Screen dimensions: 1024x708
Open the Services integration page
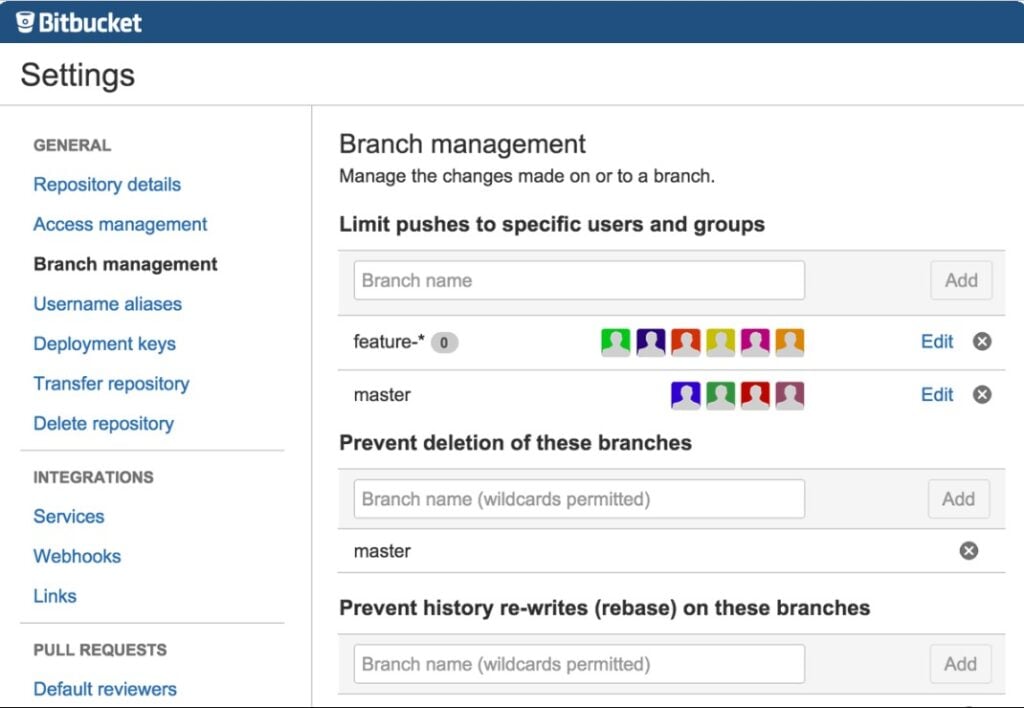click(x=69, y=517)
